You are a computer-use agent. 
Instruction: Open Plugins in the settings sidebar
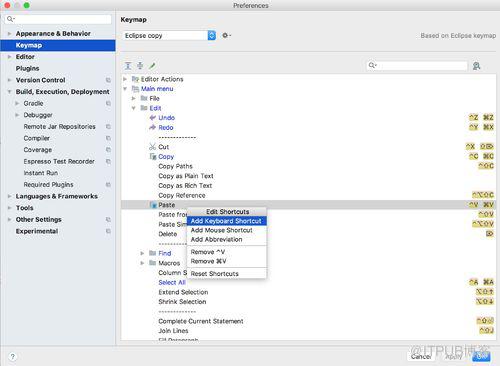(27, 68)
